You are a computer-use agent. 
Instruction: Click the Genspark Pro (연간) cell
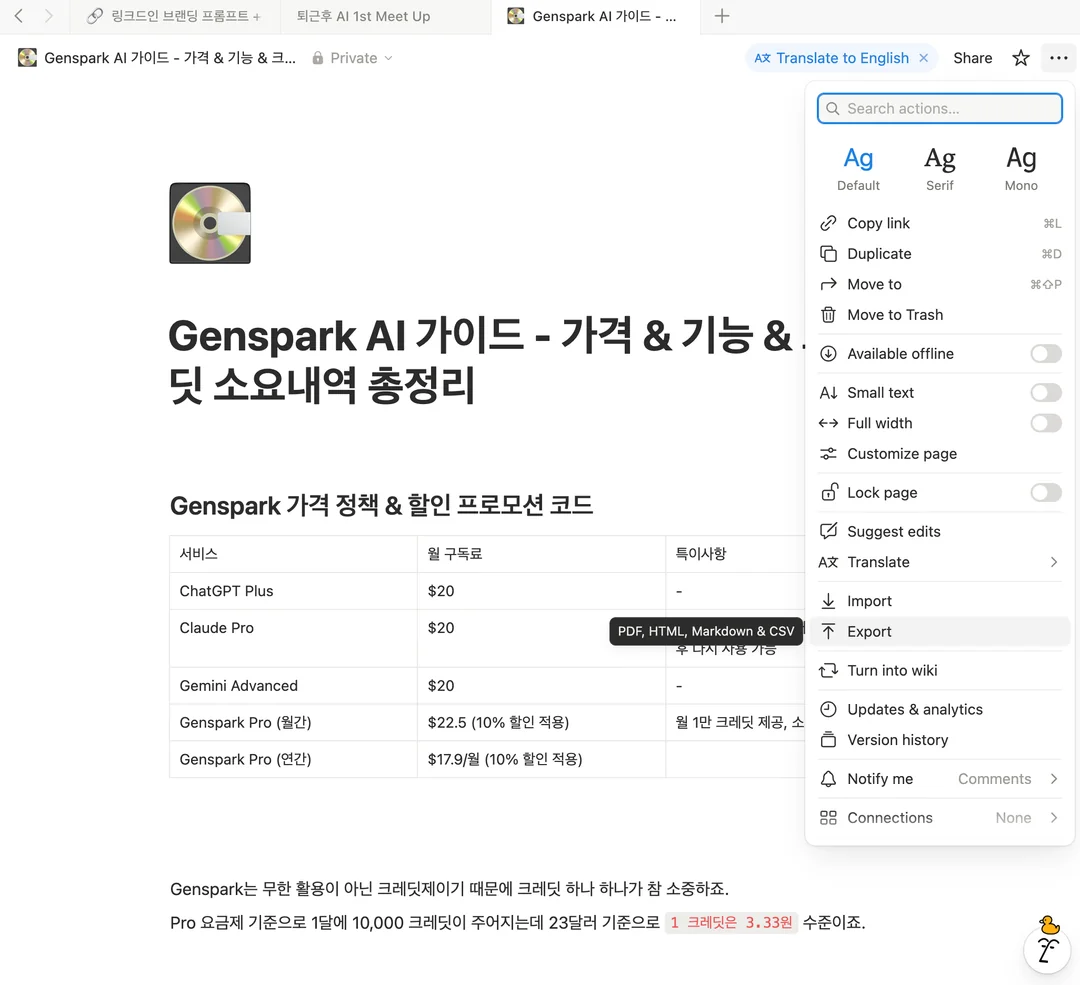pyautogui.click(x=293, y=759)
